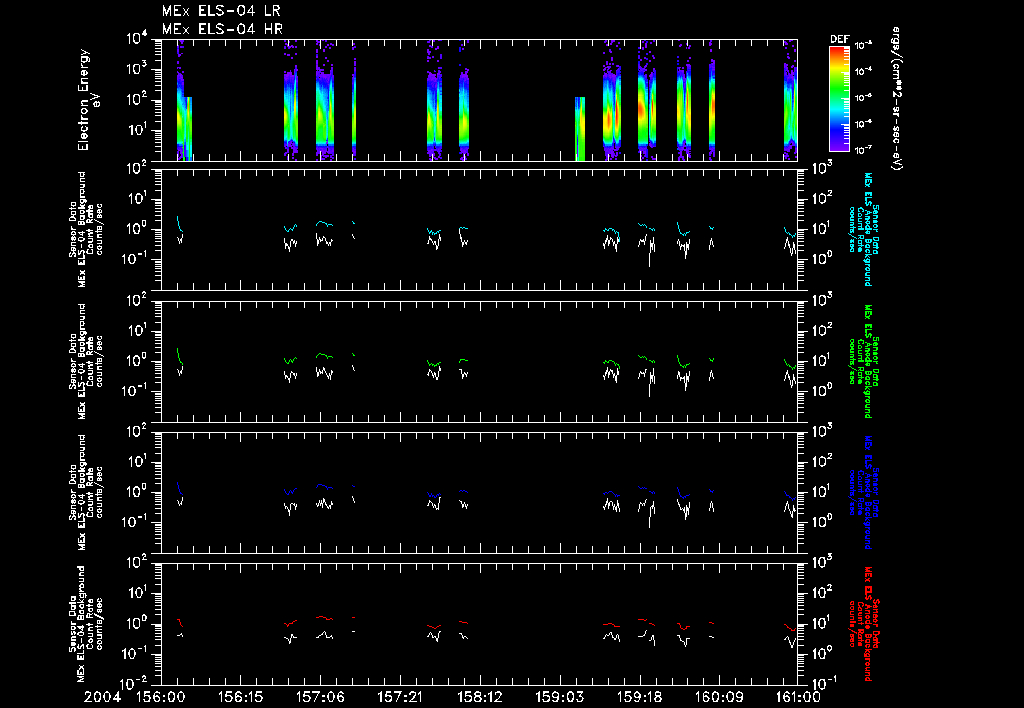This screenshot has width=1024, height=708.
Task: Click the "156:00" time axis label
Action: (161, 698)
